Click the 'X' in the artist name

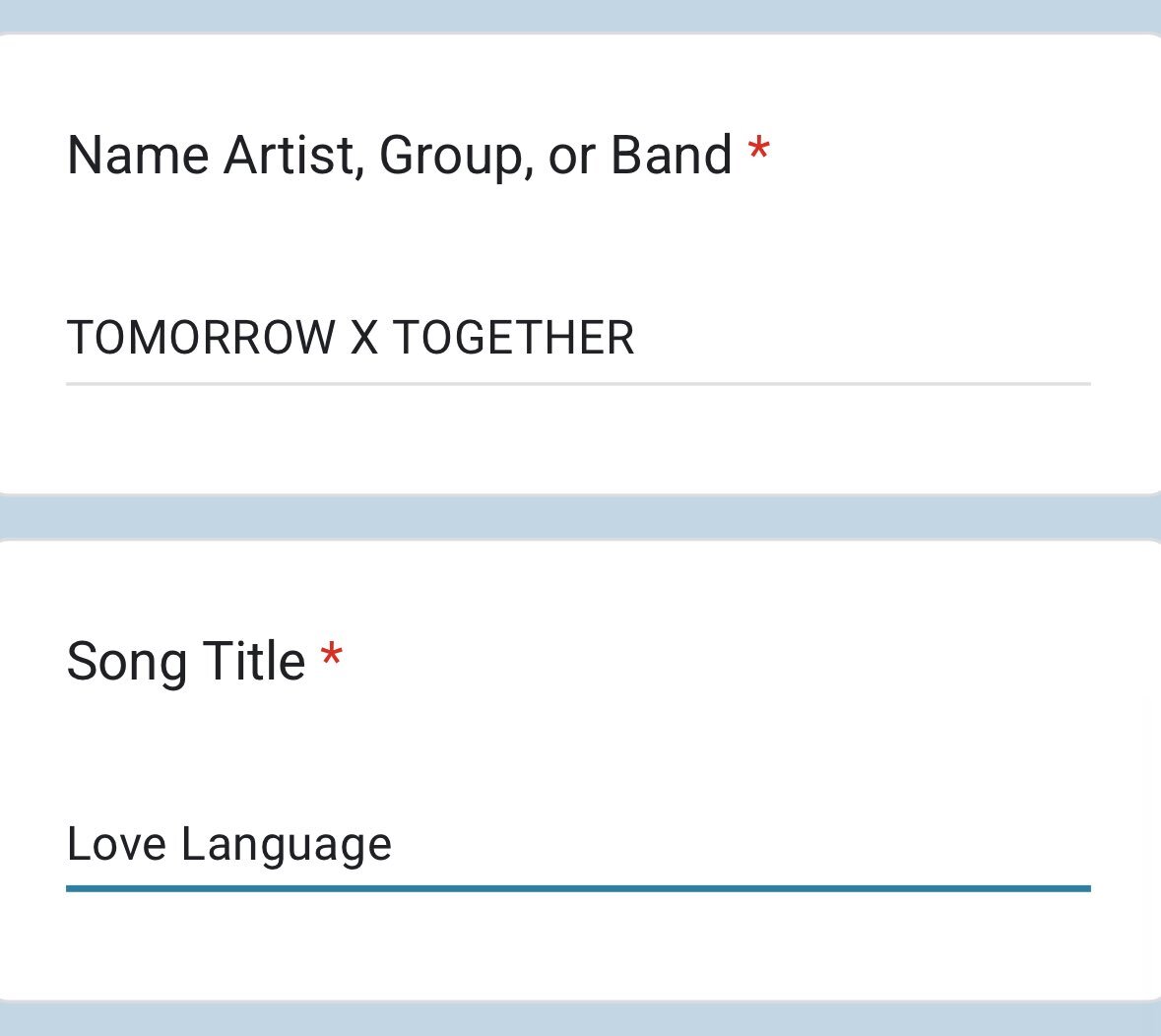click(364, 338)
